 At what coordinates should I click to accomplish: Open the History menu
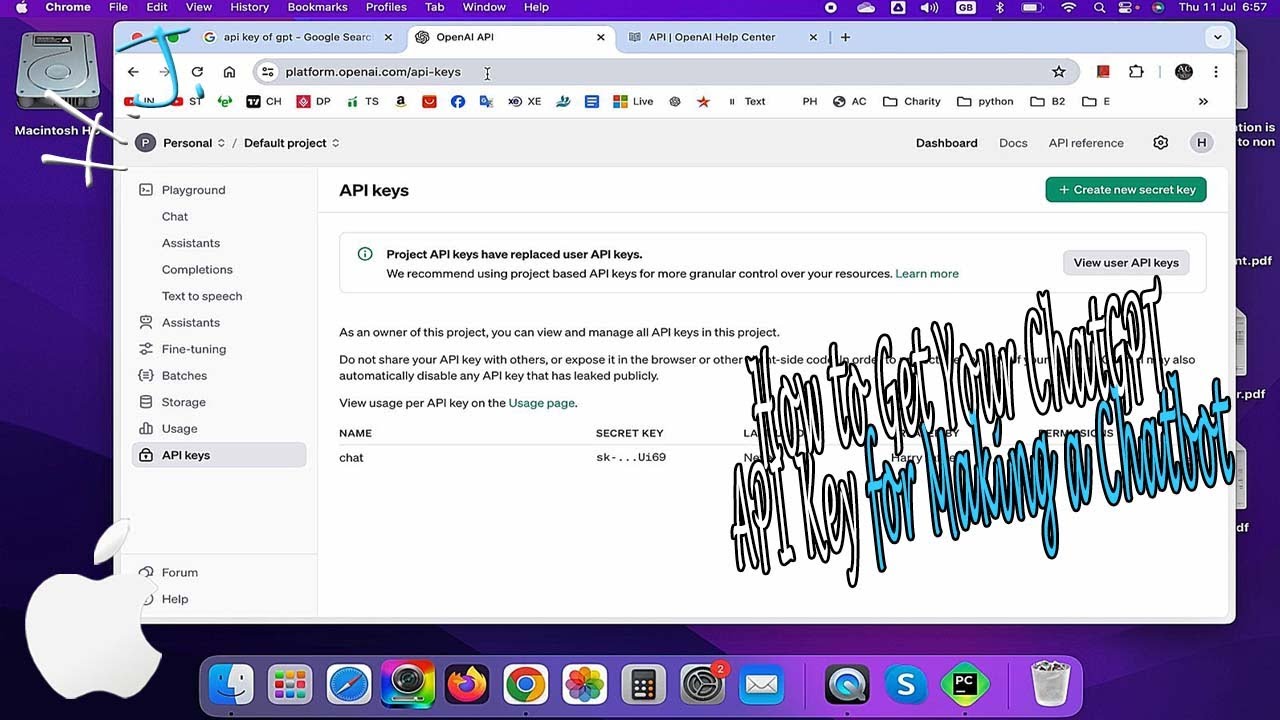pyautogui.click(x=249, y=7)
